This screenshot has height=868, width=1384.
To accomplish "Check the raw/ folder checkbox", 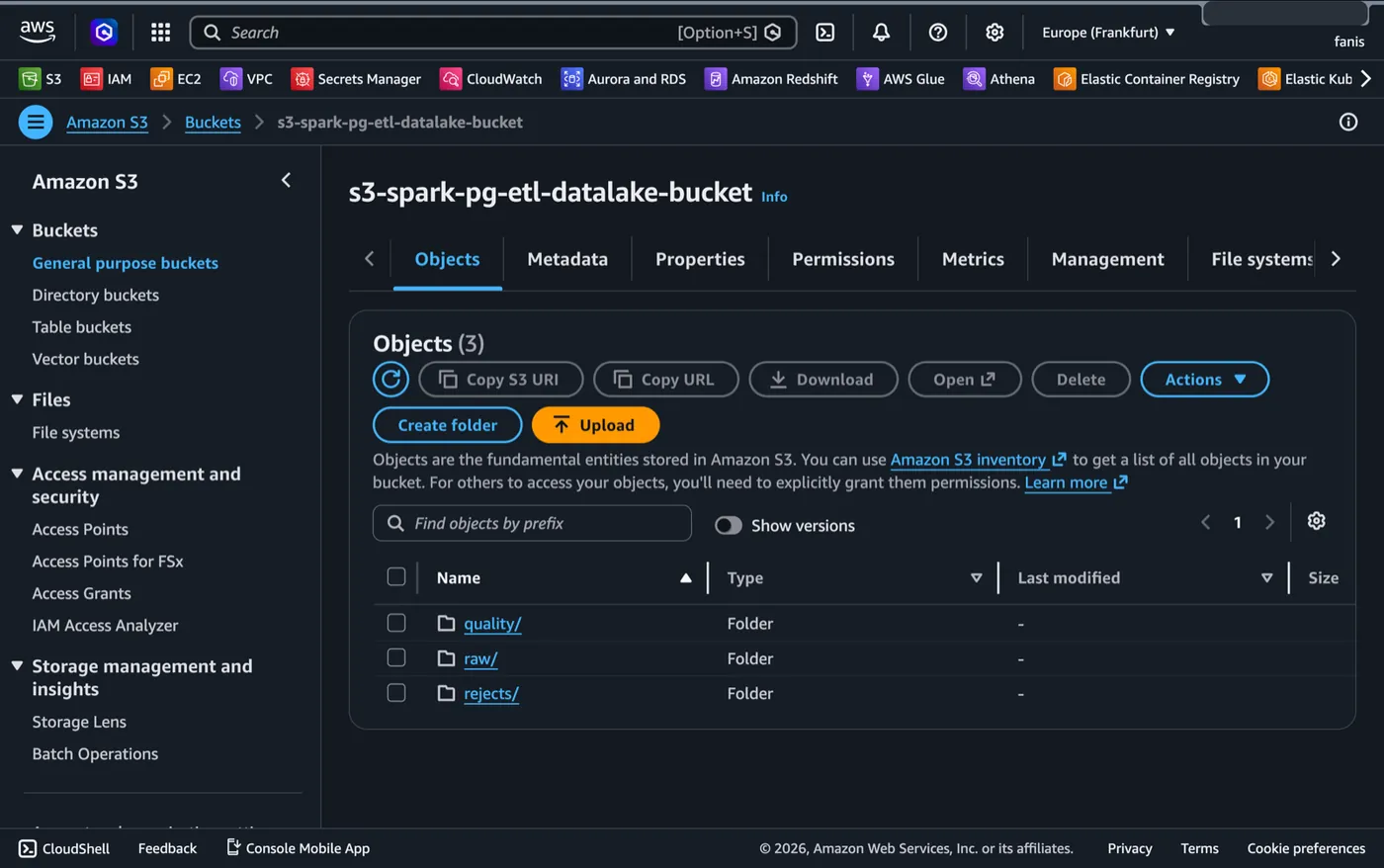I will [x=396, y=657].
